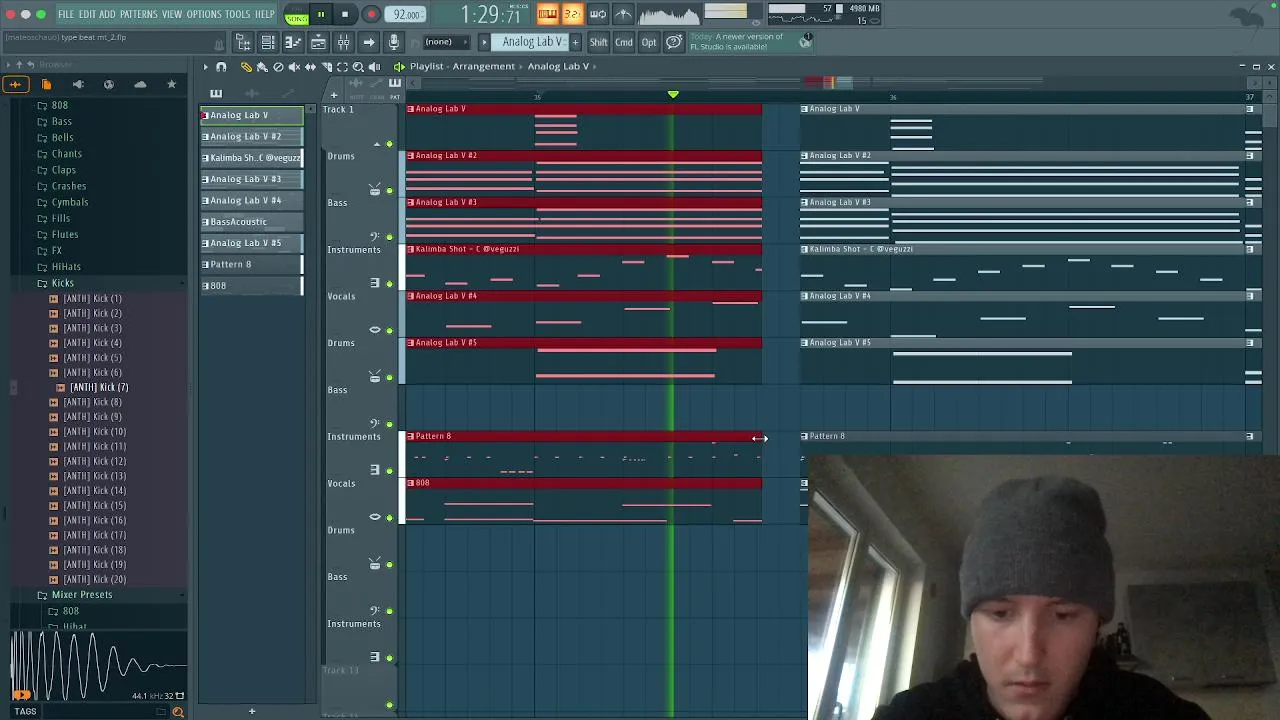Select the Mute tool in Playlist toolbar
This screenshot has height=720, width=1280.
click(294, 67)
